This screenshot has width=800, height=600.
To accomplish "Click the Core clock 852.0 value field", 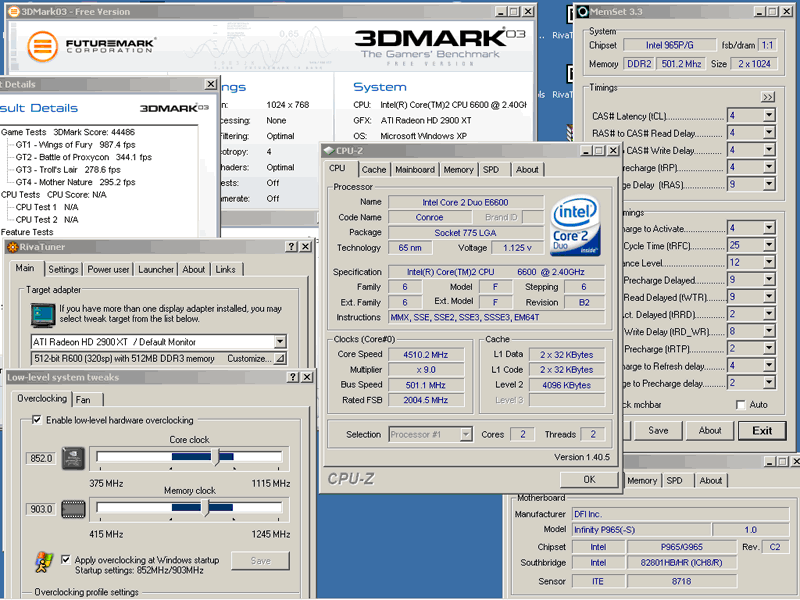I will pos(41,458).
